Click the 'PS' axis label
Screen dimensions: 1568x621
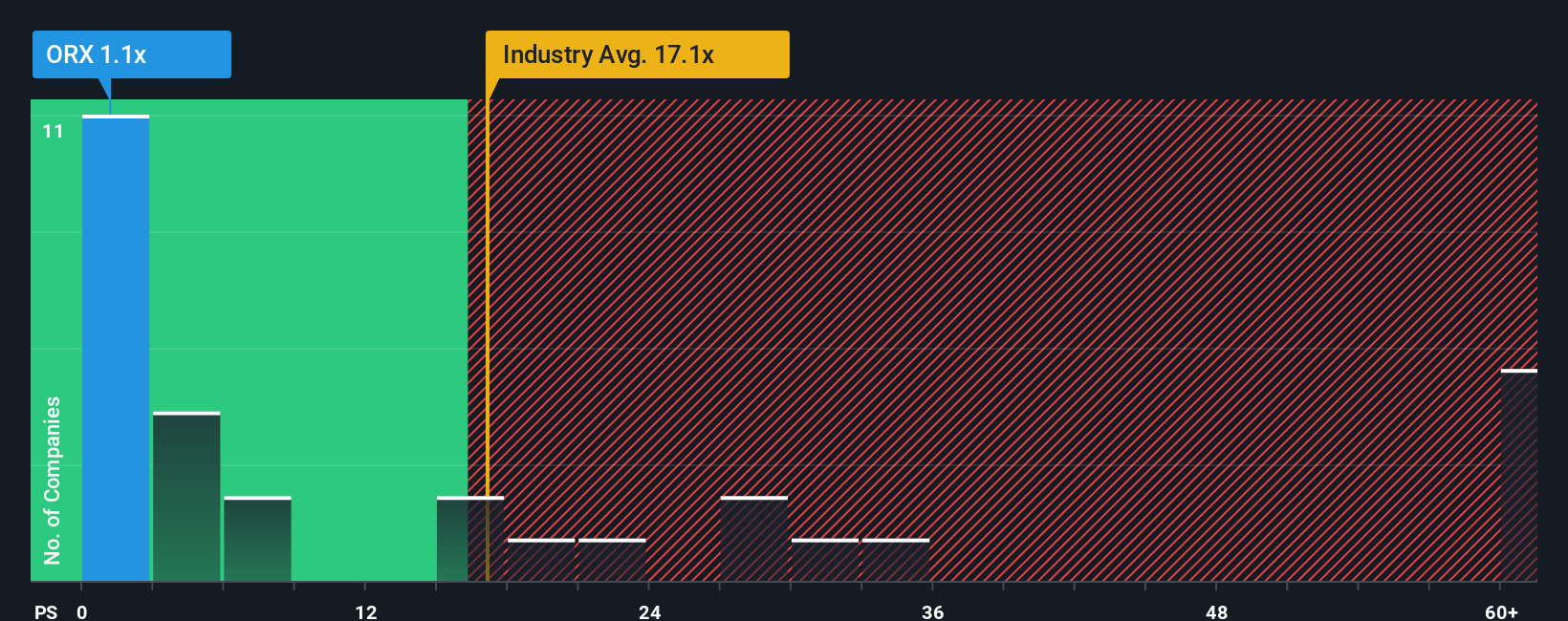[x=46, y=612]
